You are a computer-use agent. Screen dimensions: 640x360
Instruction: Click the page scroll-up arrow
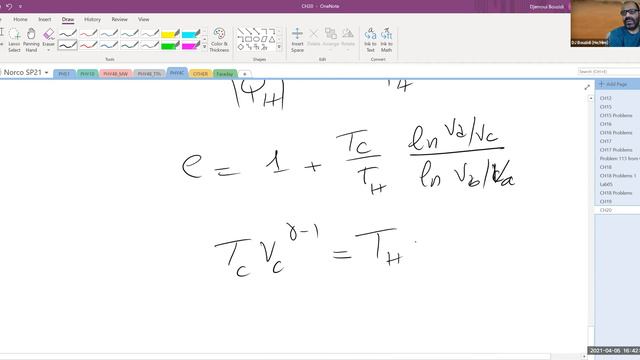pos(591,98)
